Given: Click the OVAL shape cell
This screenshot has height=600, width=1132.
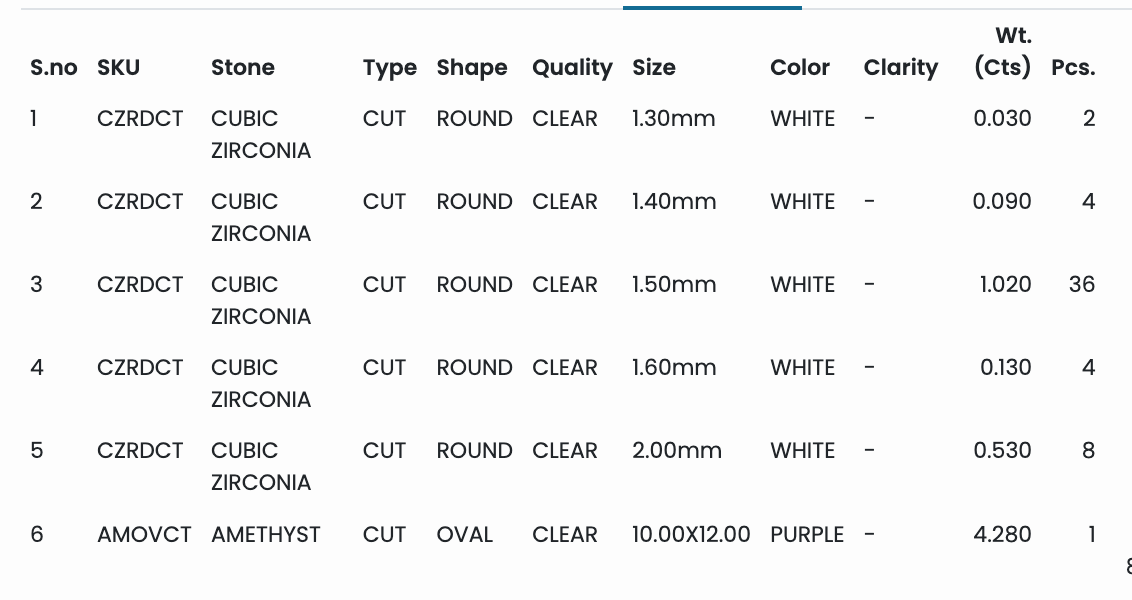Looking at the screenshot, I should pyautogui.click(x=465, y=534).
